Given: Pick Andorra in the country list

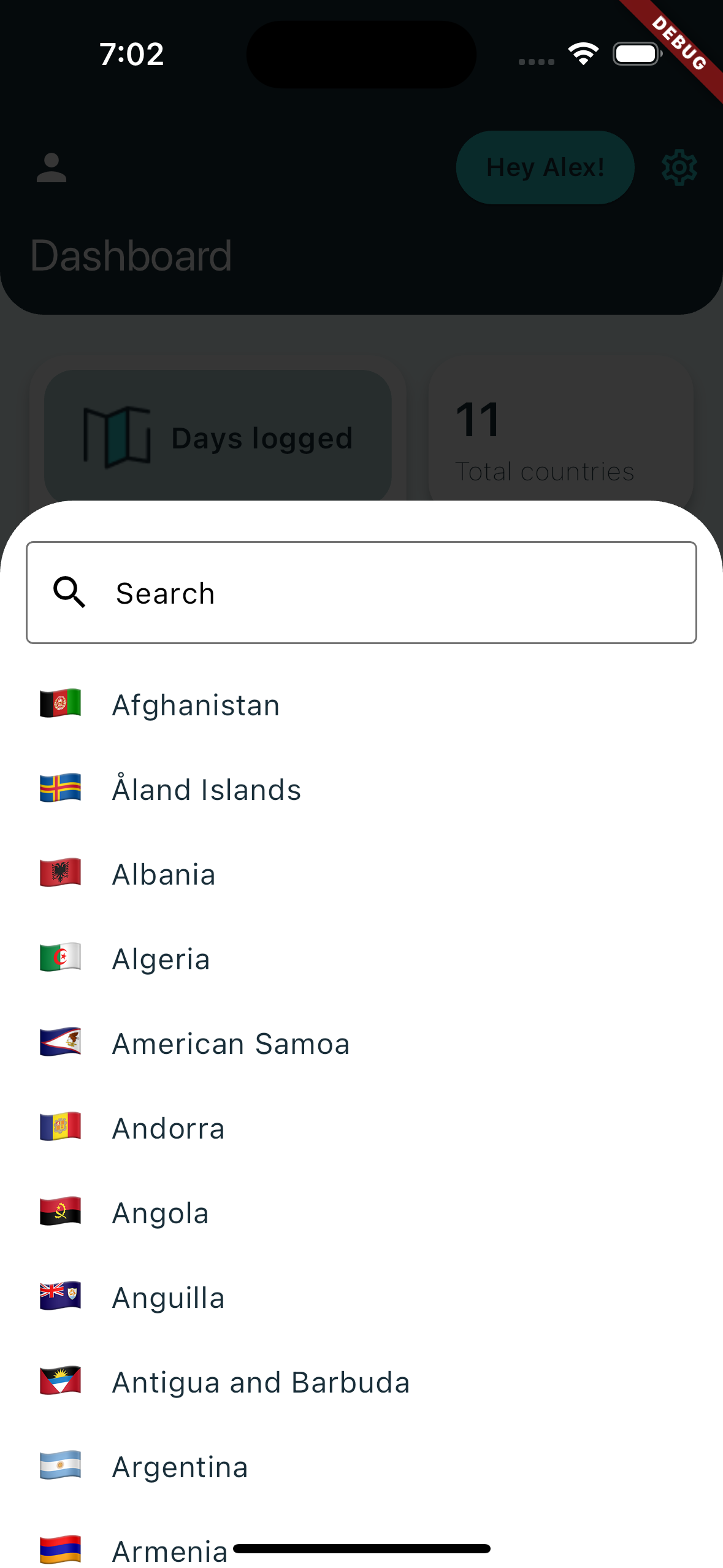Looking at the screenshot, I should (361, 1128).
